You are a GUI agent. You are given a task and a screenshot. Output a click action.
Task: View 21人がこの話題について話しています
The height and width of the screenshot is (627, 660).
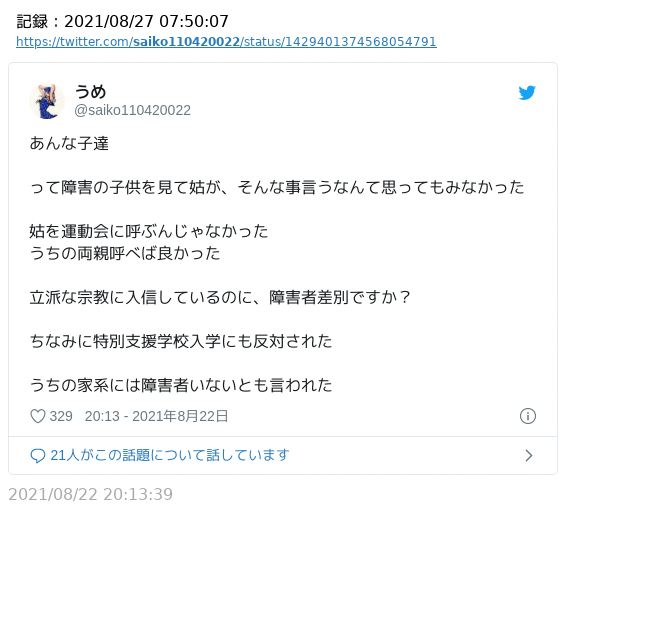(170, 455)
